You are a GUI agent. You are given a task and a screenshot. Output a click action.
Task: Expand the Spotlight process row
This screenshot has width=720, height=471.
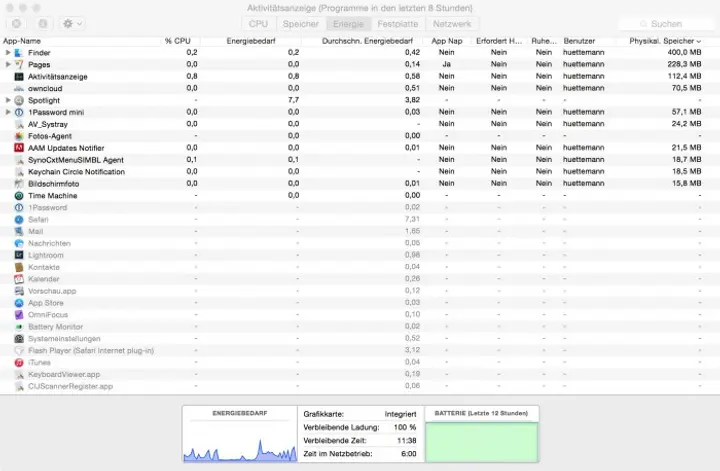[x=8, y=100]
